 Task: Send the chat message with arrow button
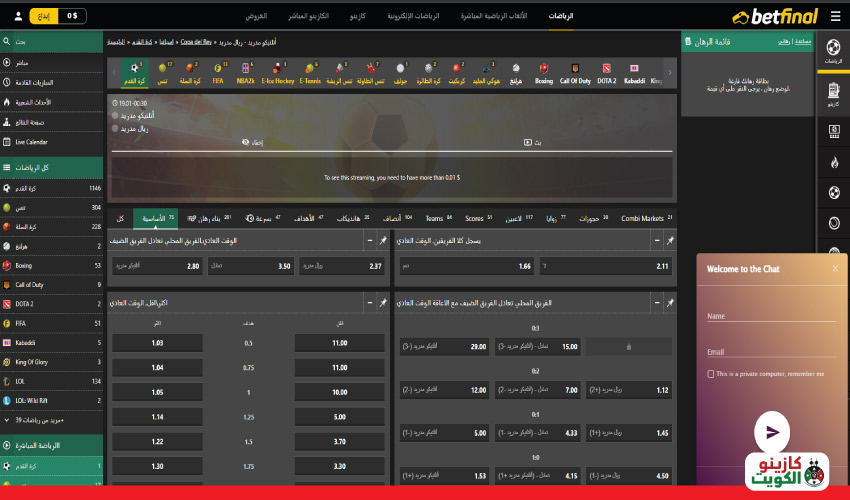coord(772,432)
